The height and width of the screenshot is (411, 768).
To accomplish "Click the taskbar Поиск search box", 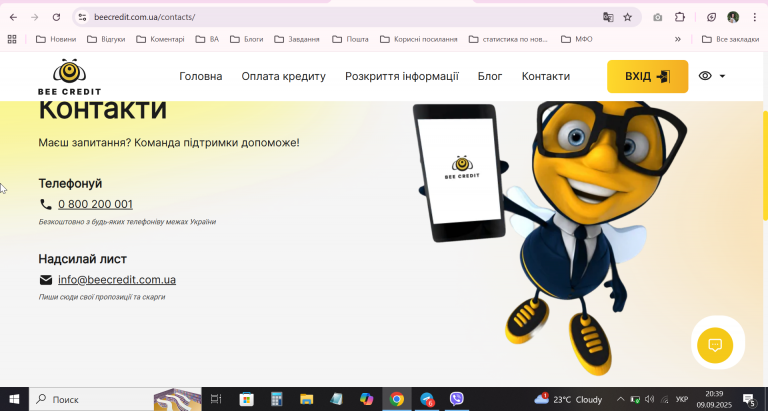I will 115,399.
